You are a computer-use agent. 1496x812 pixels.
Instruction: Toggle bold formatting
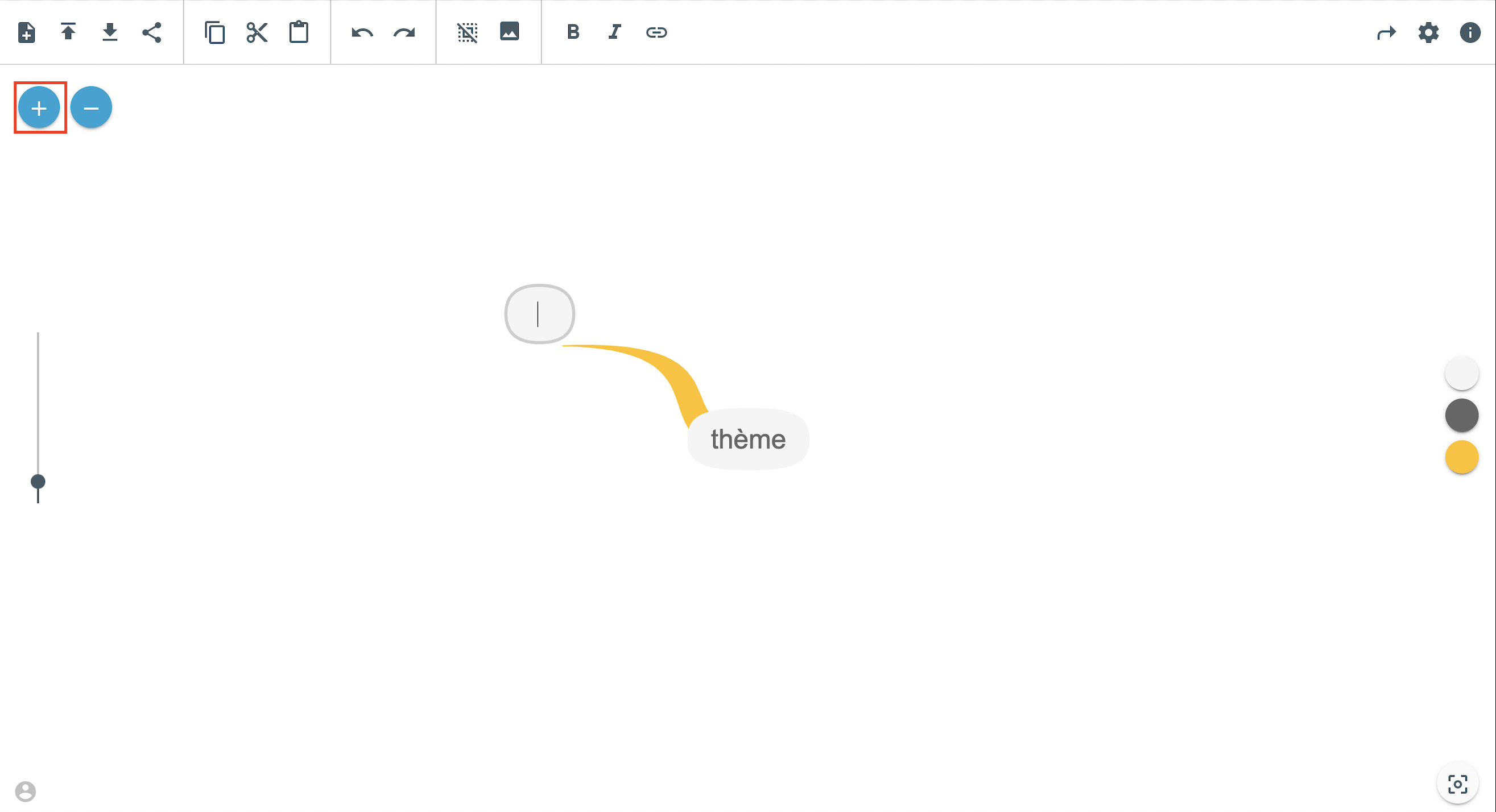[x=573, y=32]
